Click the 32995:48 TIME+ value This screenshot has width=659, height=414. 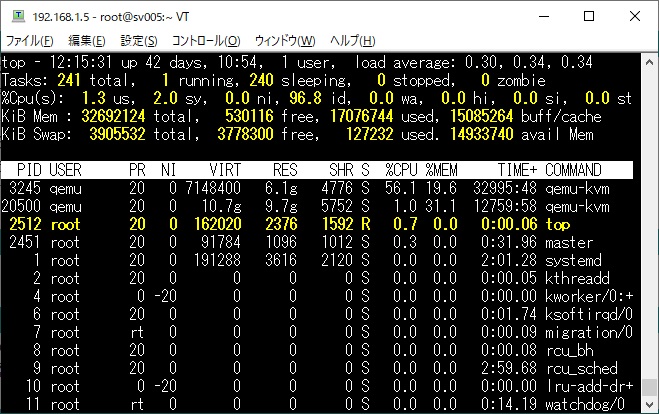click(505, 188)
